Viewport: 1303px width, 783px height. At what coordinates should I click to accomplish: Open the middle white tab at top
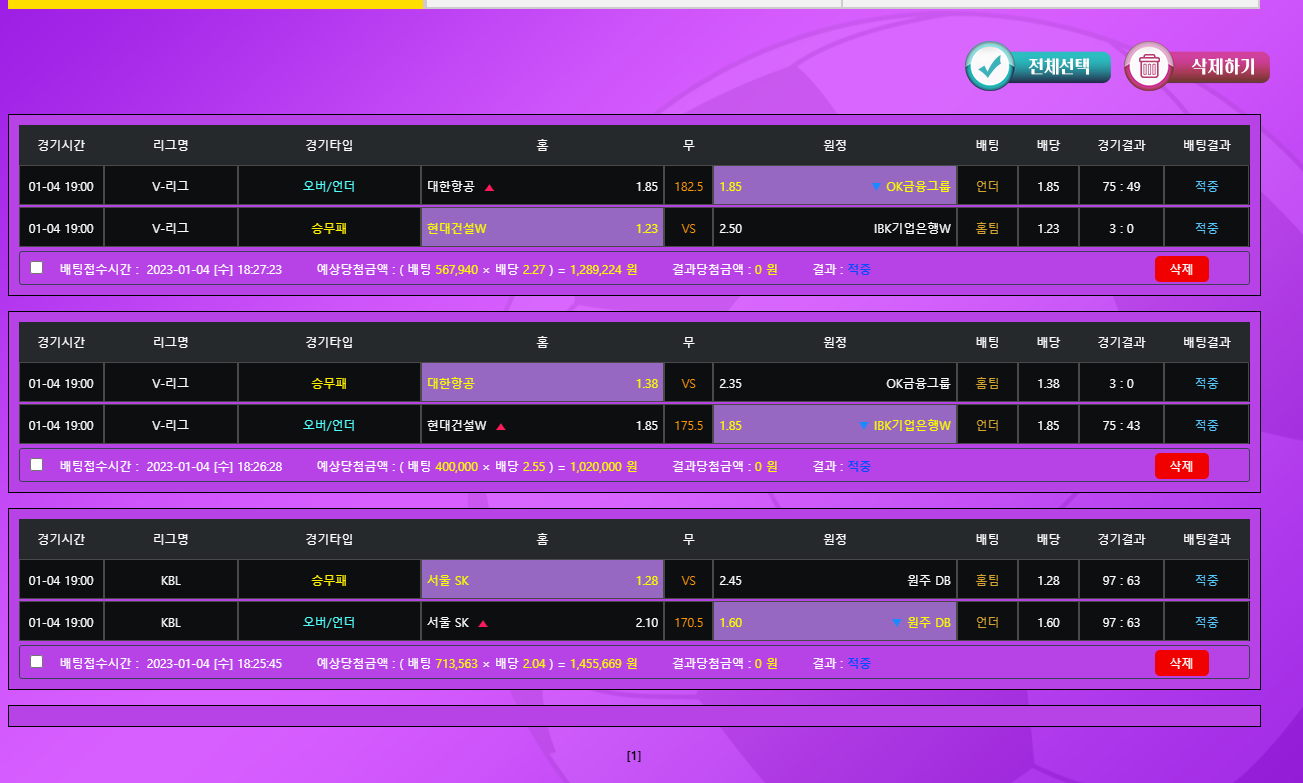[x=633, y=4]
